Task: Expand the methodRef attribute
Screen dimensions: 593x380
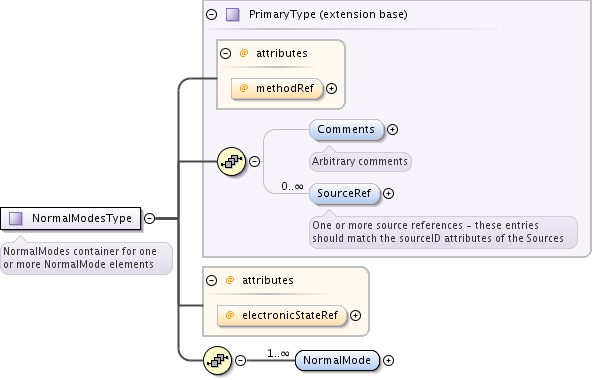Action: coord(331,88)
